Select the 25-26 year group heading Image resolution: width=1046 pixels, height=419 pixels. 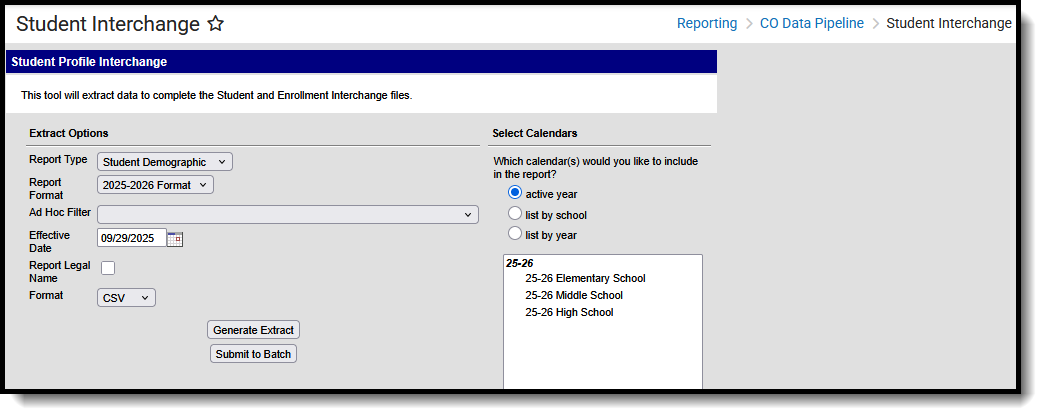tap(519, 264)
